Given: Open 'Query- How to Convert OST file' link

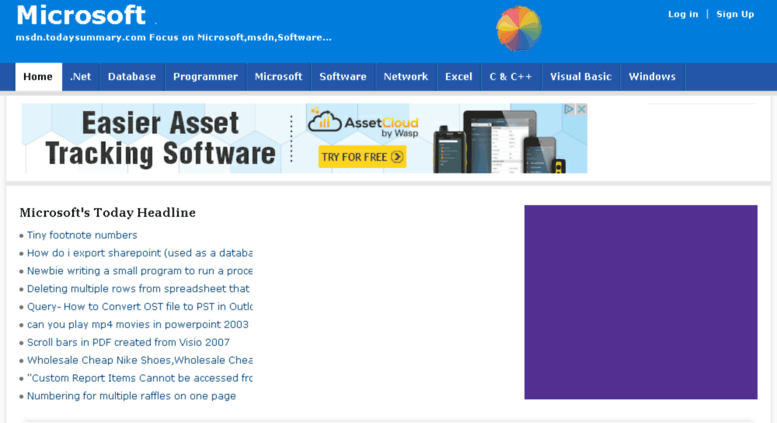Looking at the screenshot, I should (140, 307).
